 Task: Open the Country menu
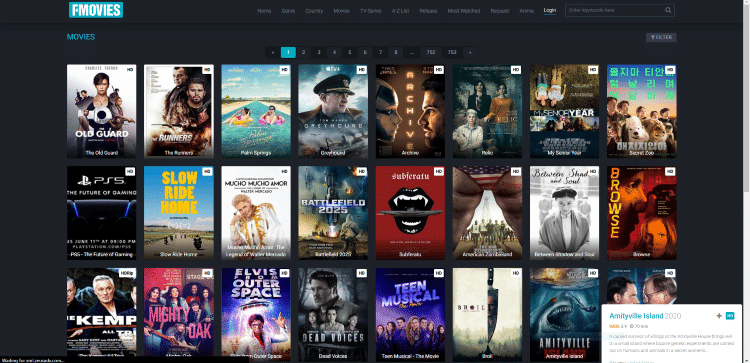pos(314,11)
